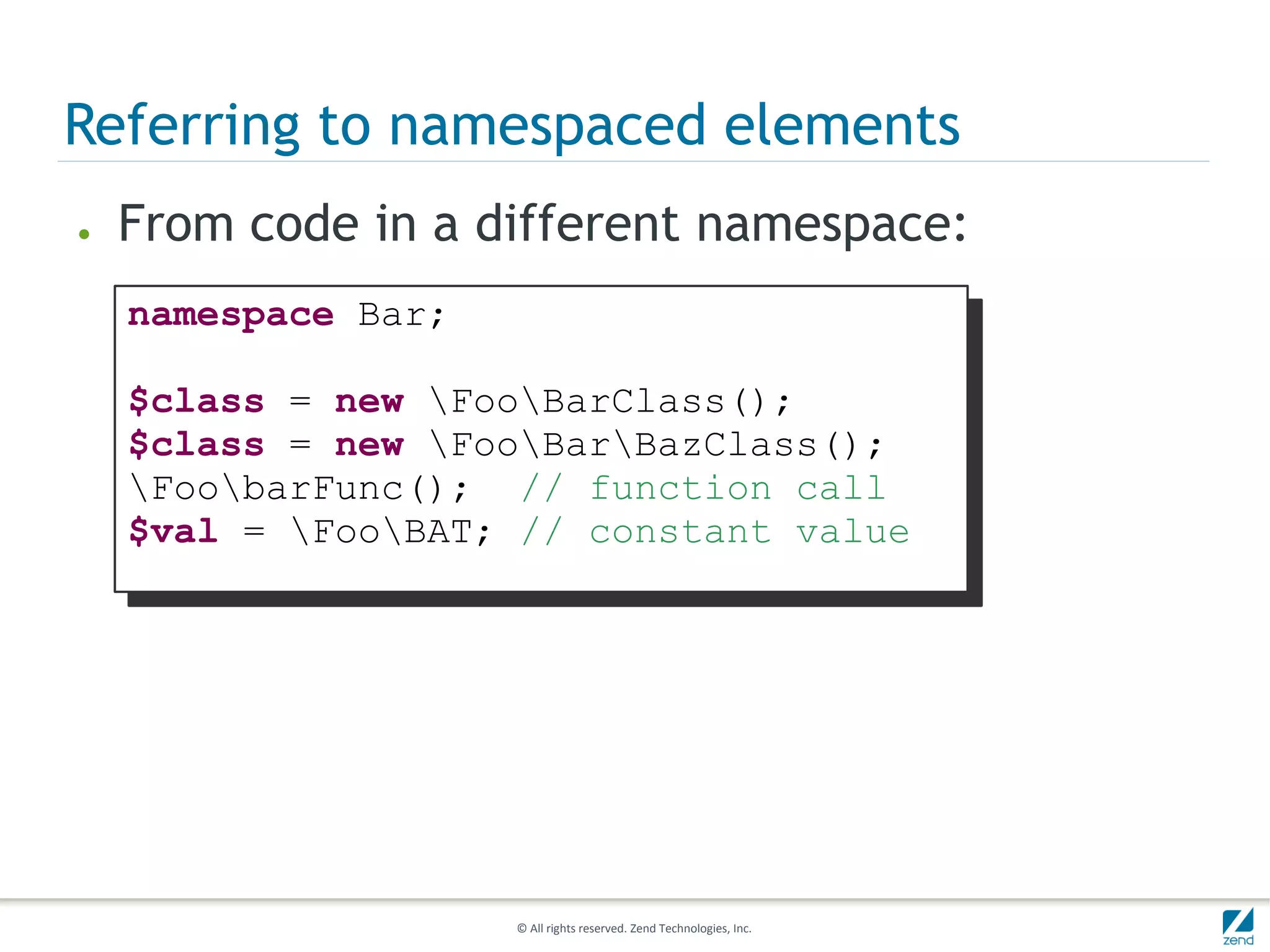Click the comment '// function call'
The width and height of the screenshot is (1270, 952).
[704, 488]
